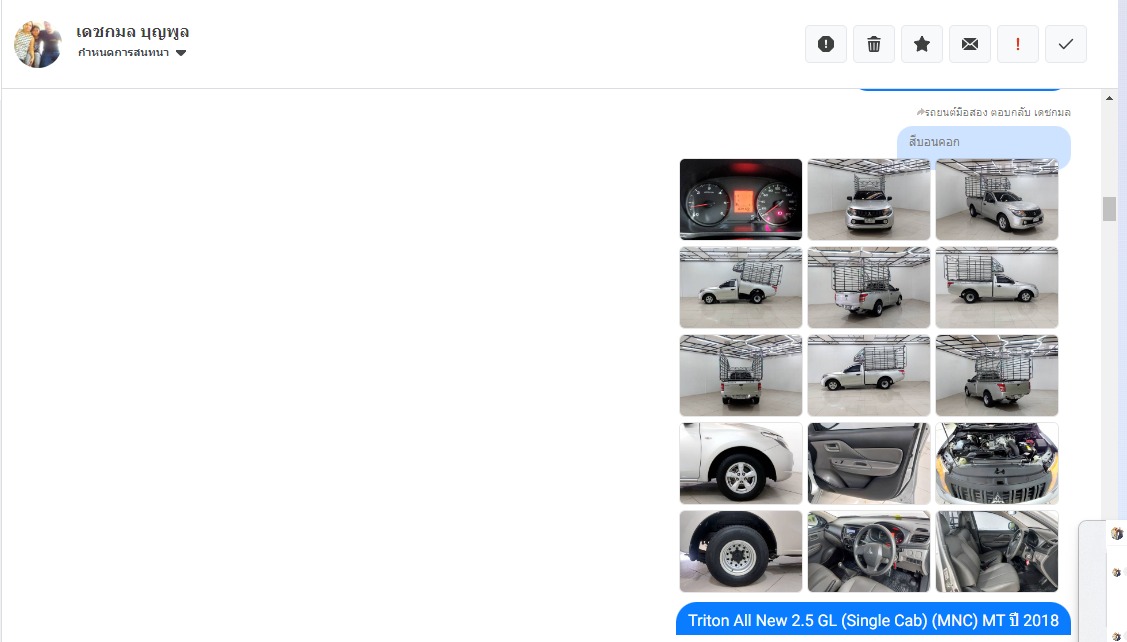Open the engine bay photo
The width and height of the screenshot is (1127, 642).
coord(997,464)
